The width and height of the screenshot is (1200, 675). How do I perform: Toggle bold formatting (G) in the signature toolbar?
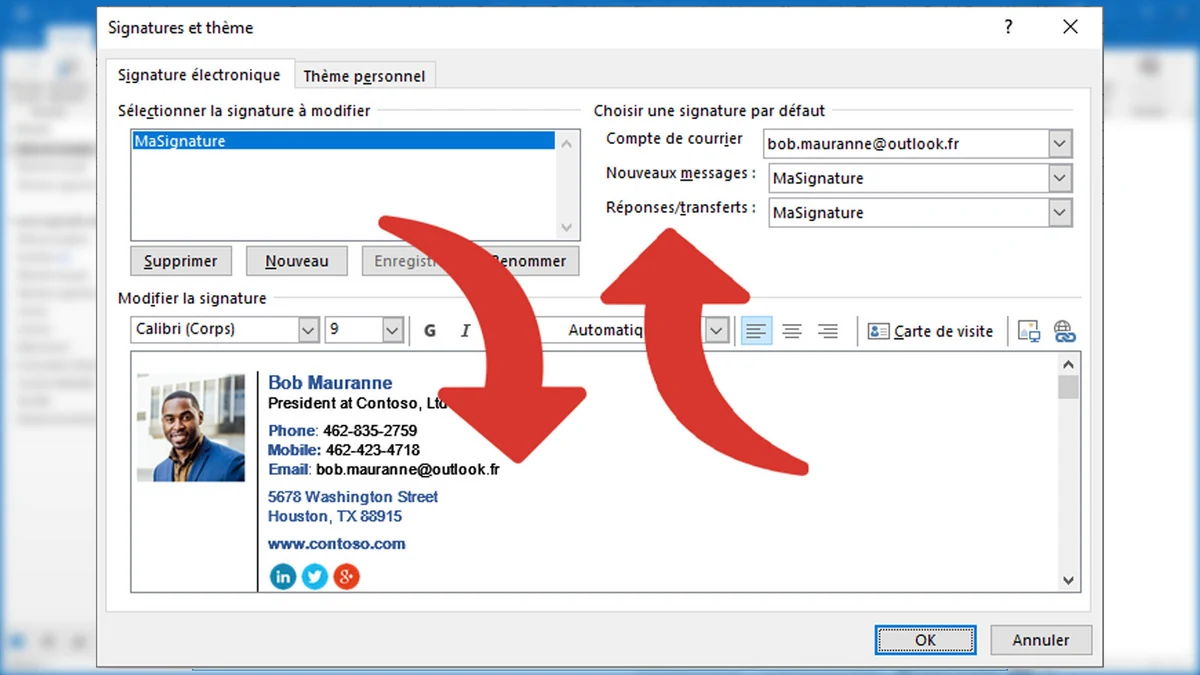click(430, 331)
